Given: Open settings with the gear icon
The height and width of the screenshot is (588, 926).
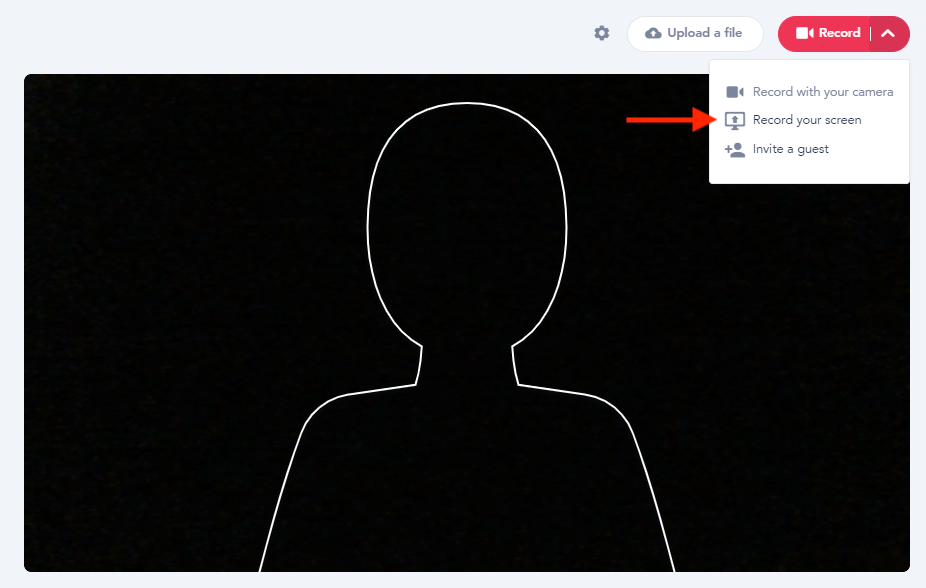Looking at the screenshot, I should [601, 33].
